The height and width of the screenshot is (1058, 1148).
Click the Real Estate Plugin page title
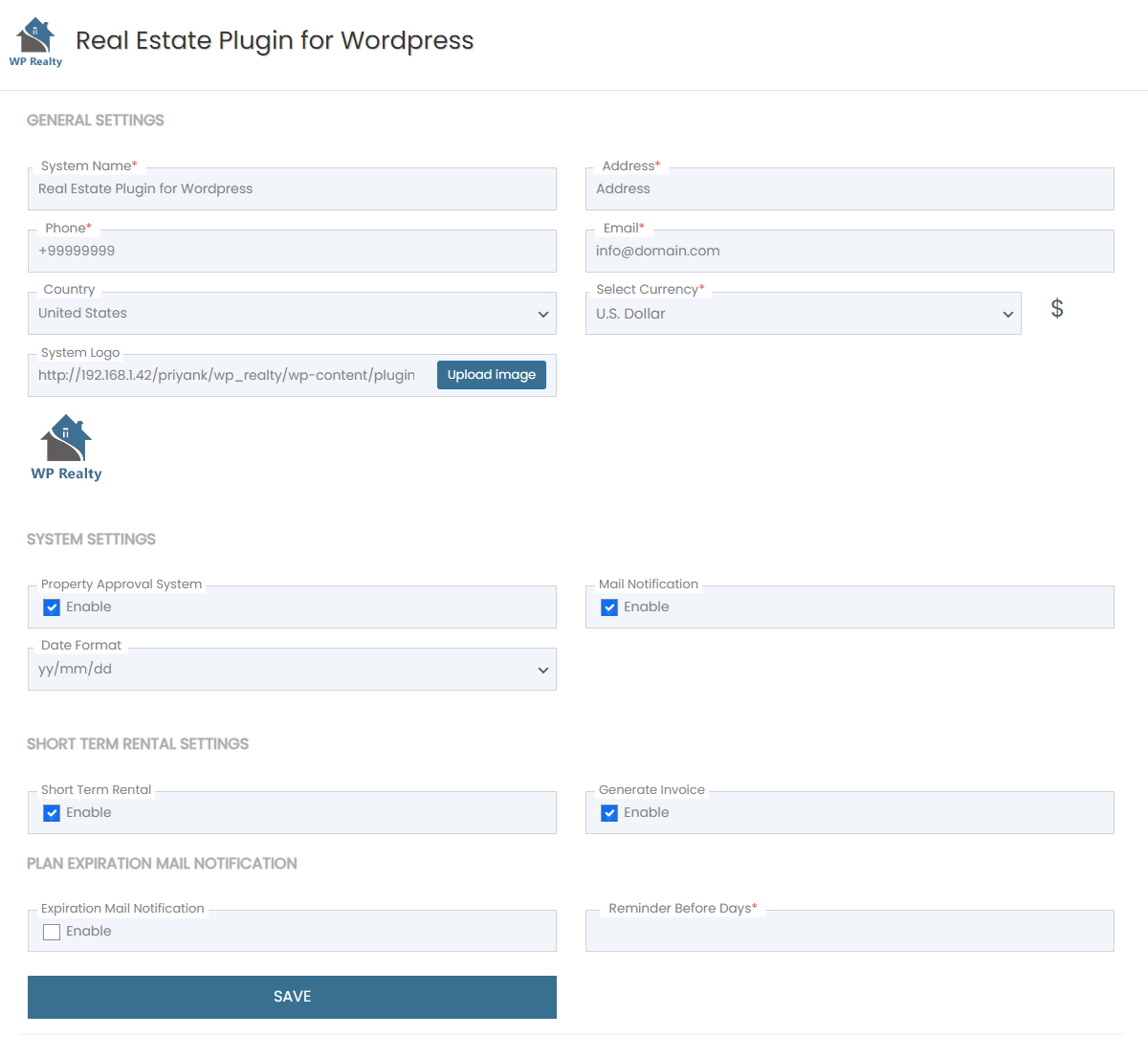tap(275, 40)
